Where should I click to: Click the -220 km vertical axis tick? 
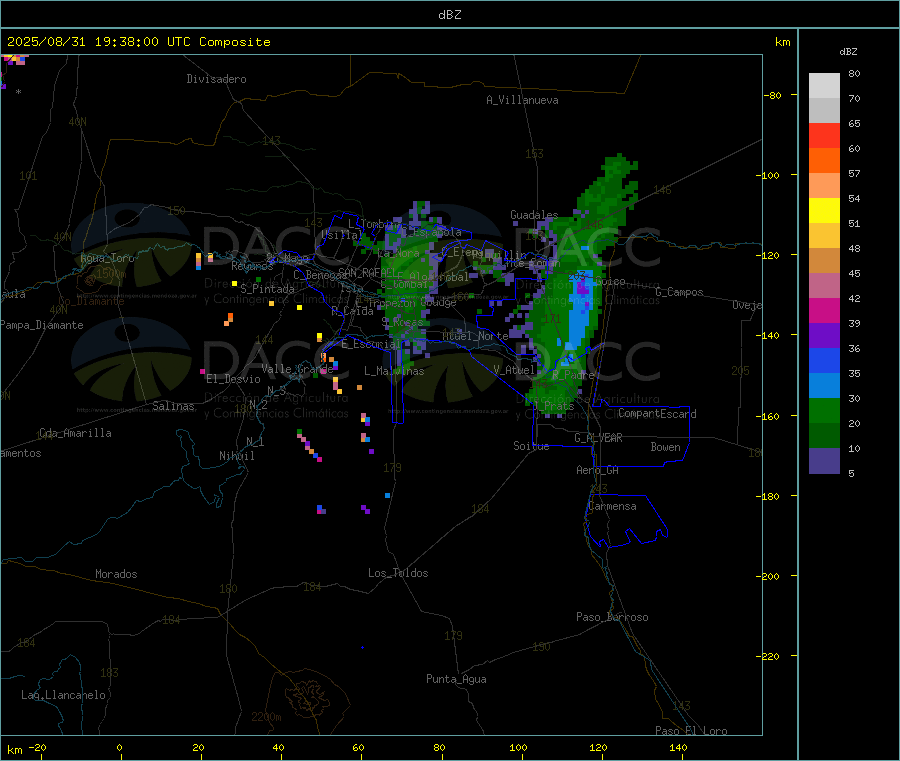tap(770, 657)
